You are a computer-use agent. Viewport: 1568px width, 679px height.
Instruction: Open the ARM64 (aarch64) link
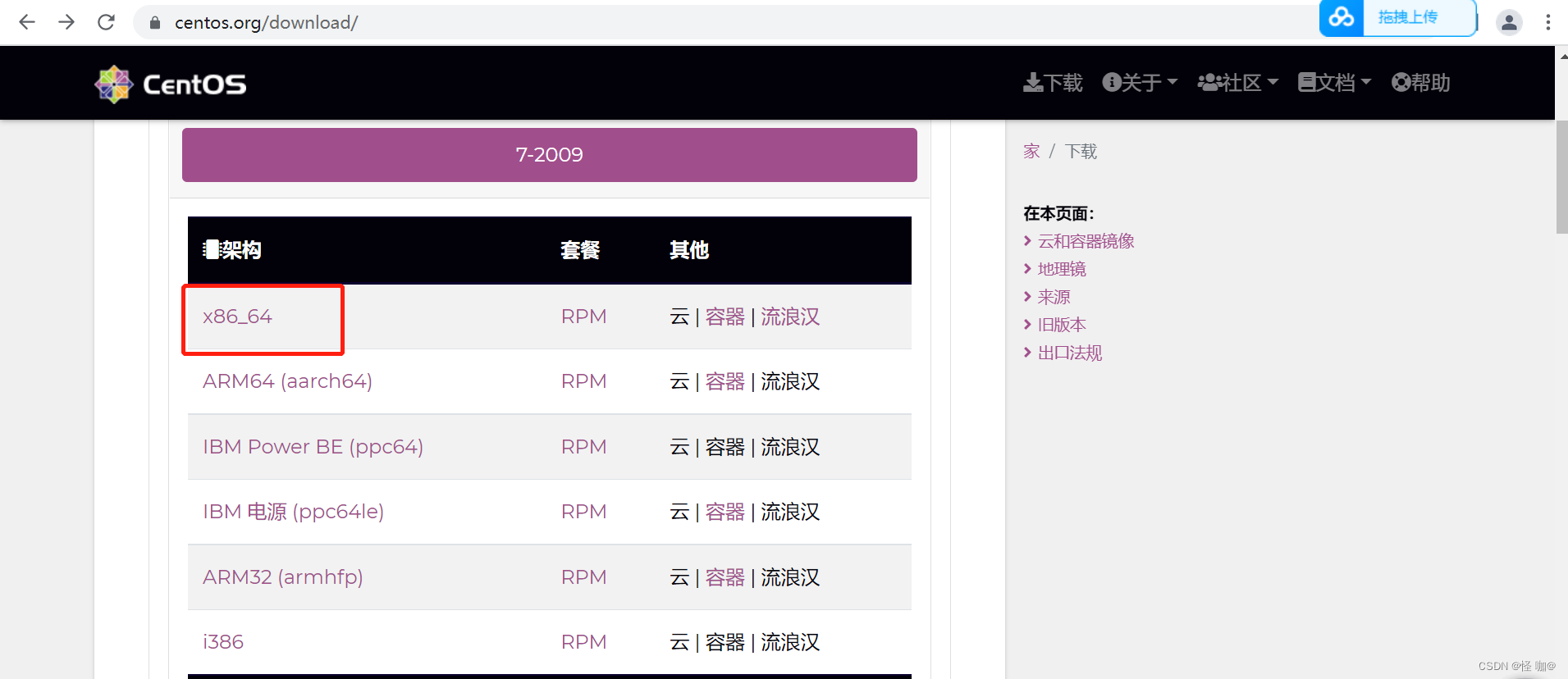click(x=287, y=381)
